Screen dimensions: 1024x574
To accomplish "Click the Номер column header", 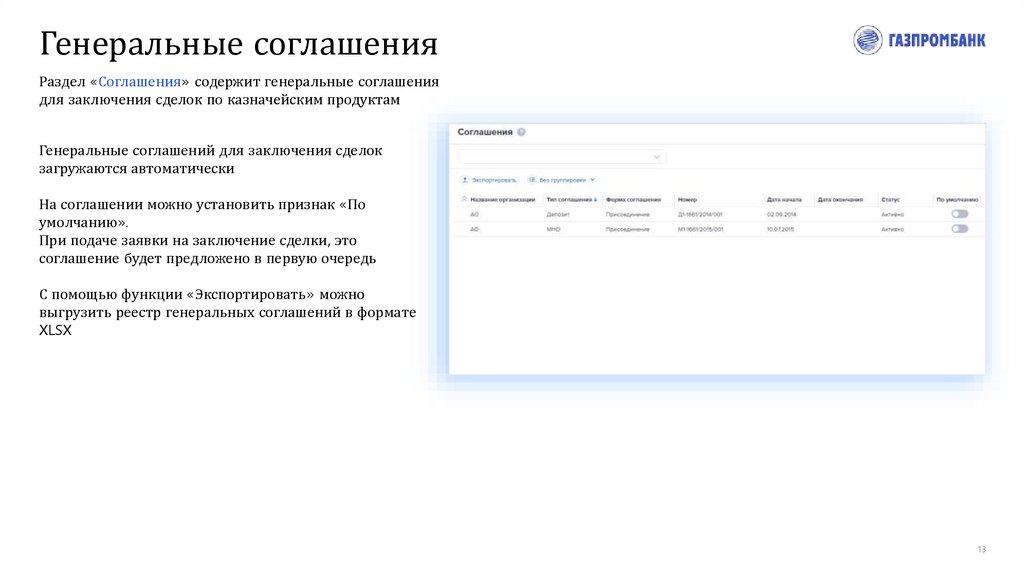I will pyautogui.click(x=687, y=200).
